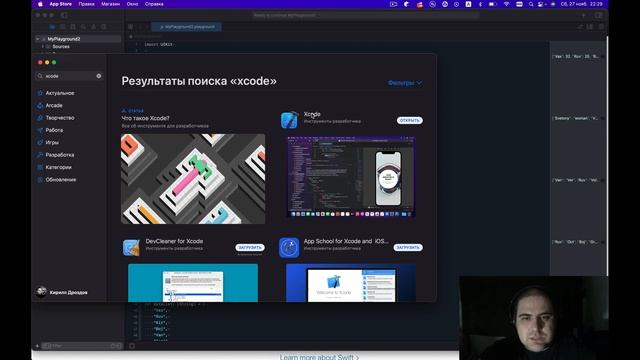Screen dimensions: 640x360
Task: Click the Работа paper plane icon
Action: [x=40, y=130]
